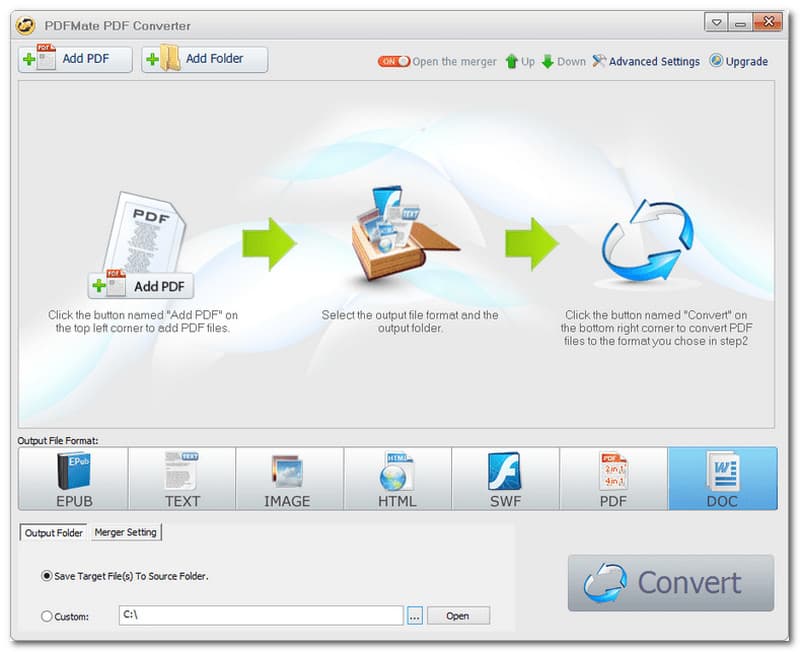Click the Add PDF toolbar button
This screenshot has width=800, height=652.
point(76,59)
